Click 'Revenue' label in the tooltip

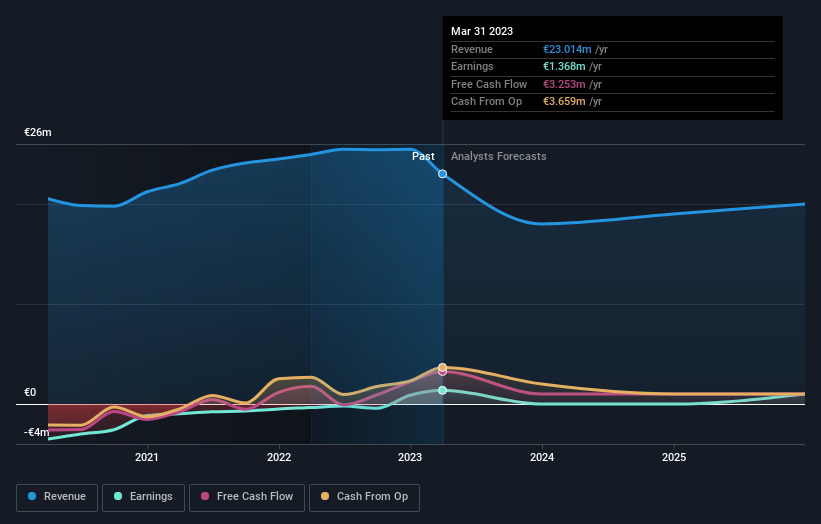coord(472,49)
